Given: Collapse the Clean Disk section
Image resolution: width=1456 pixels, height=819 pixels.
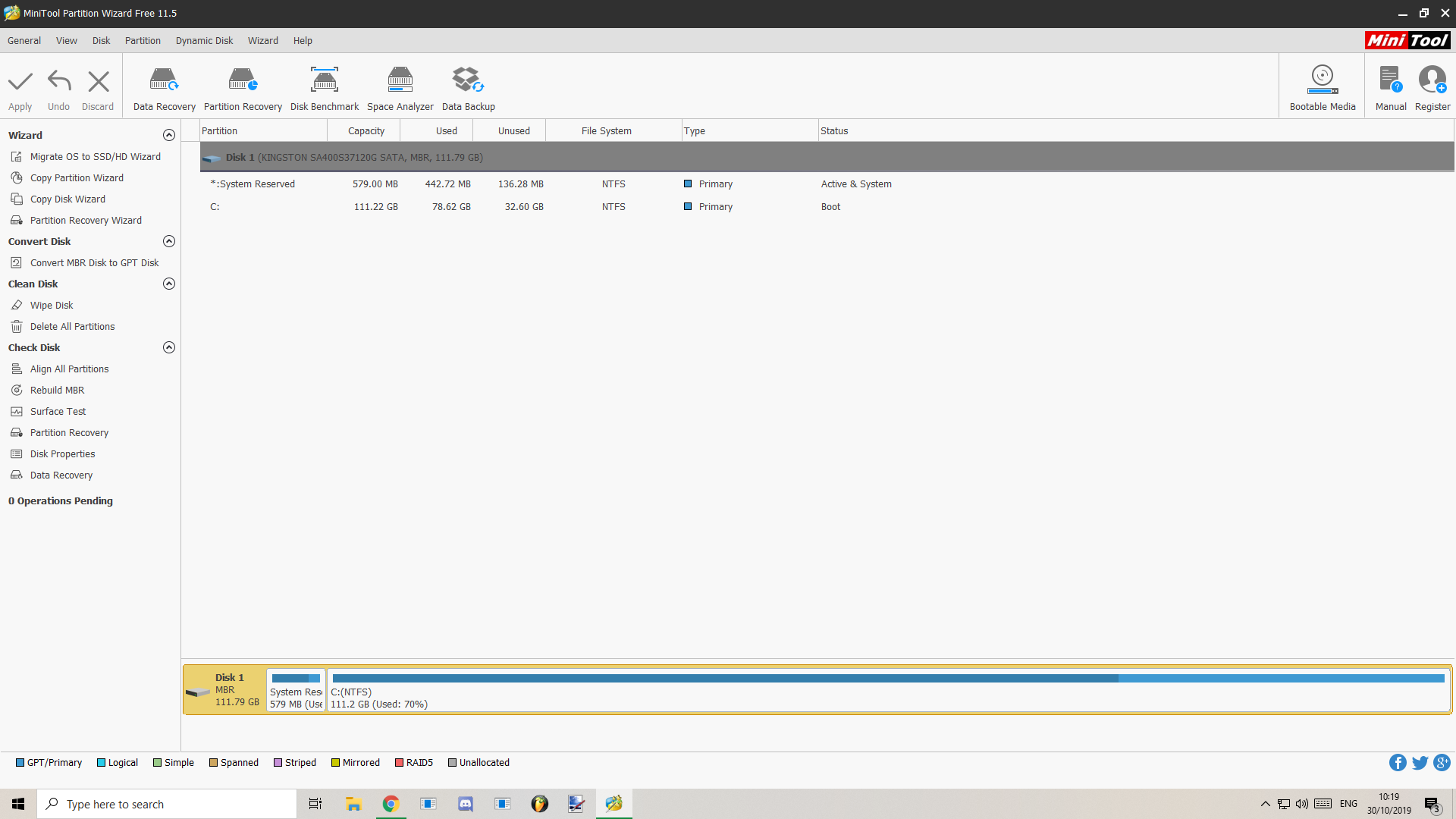Looking at the screenshot, I should [x=169, y=284].
